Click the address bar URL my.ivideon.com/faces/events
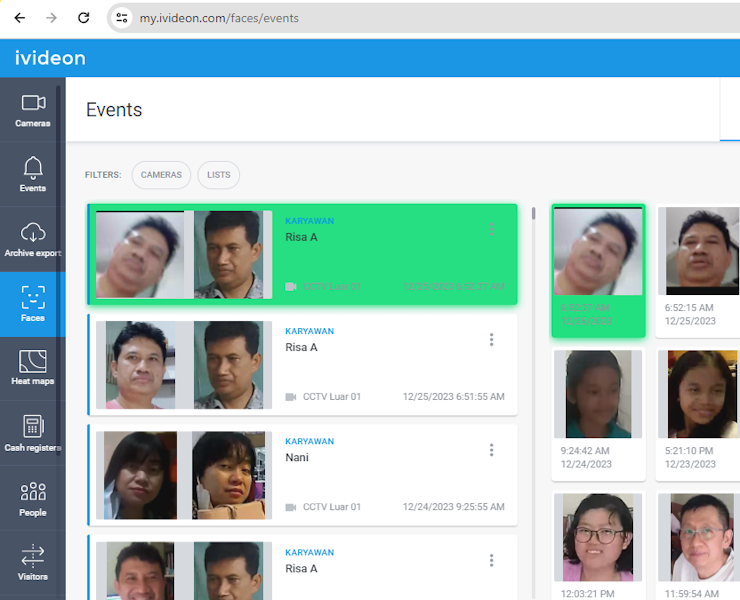The image size is (740, 600). pyautogui.click(x=219, y=18)
